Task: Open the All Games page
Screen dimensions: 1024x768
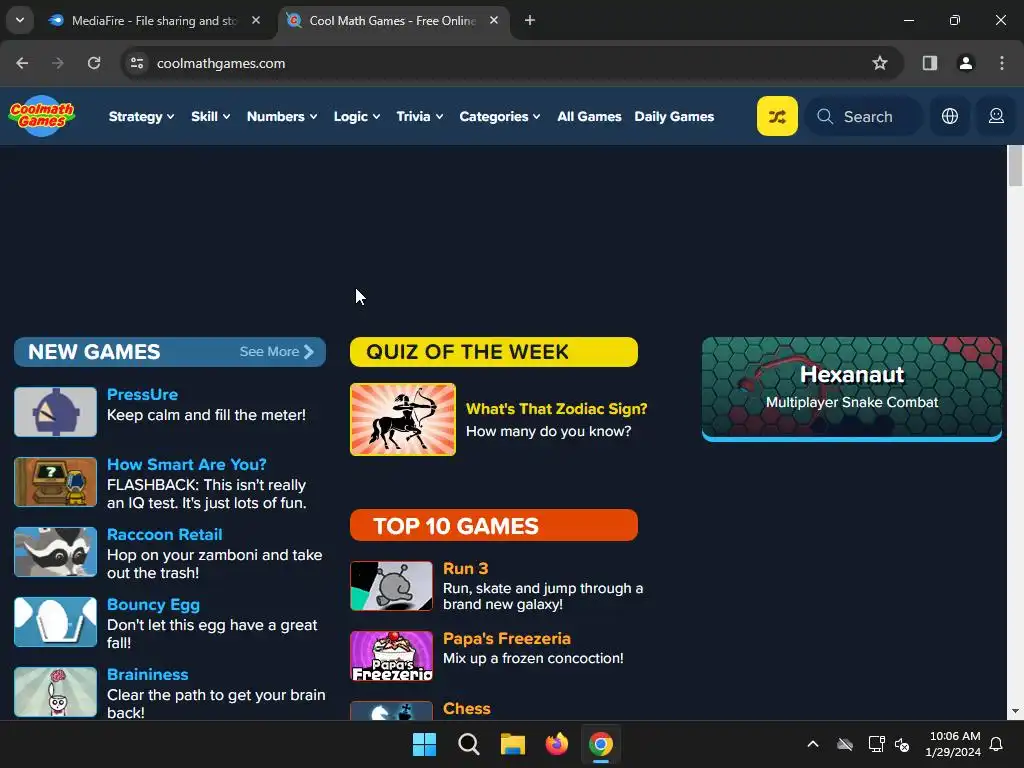Action: pos(589,116)
